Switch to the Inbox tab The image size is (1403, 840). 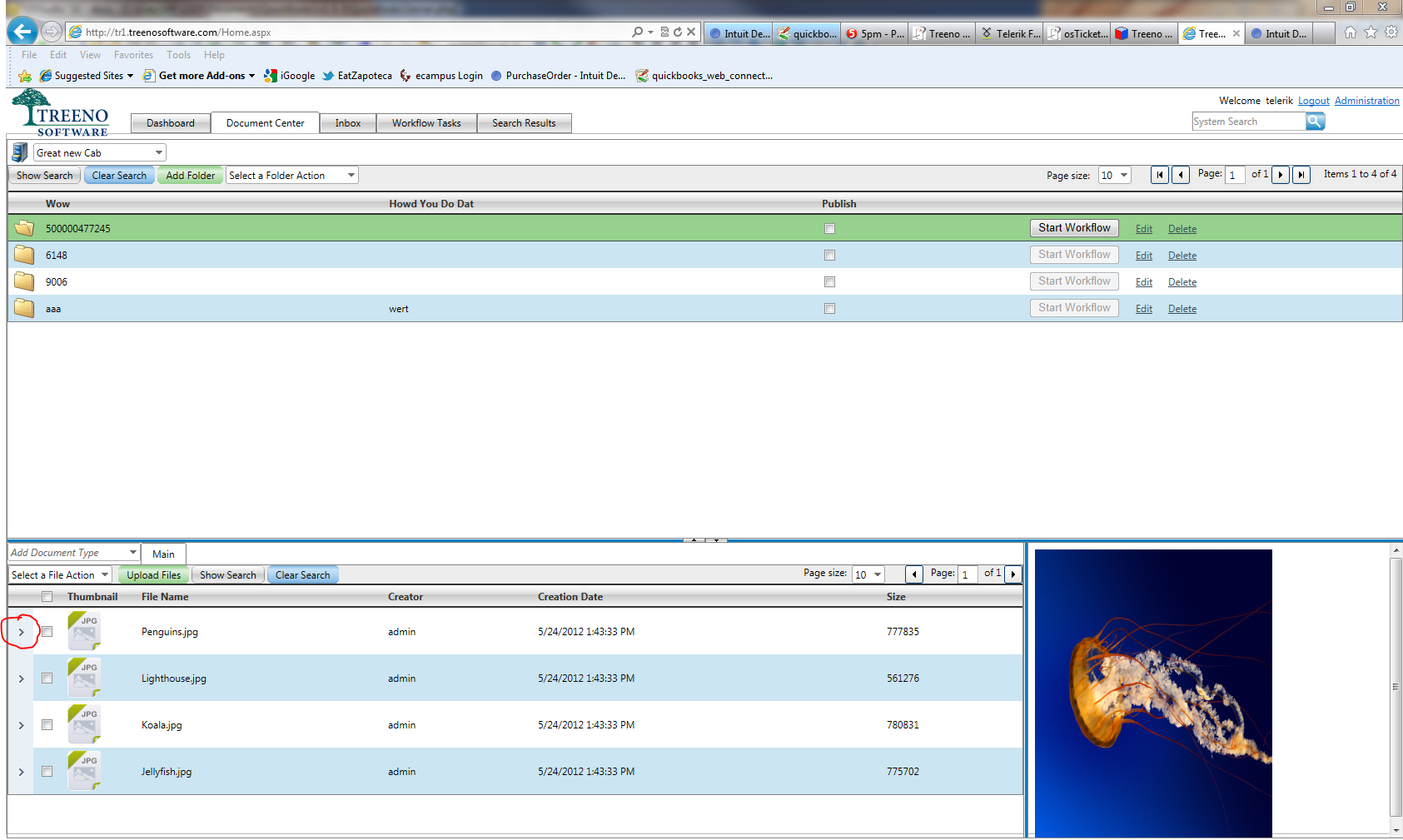click(x=348, y=123)
